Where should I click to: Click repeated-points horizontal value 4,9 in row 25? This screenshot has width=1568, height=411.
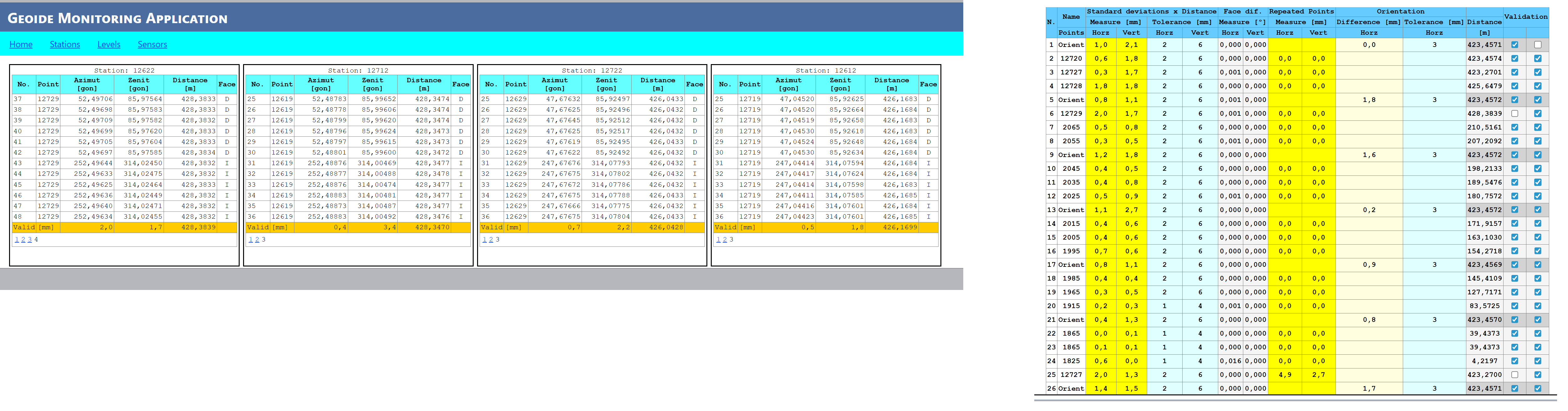pyautogui.click(x=1284, y=374)
